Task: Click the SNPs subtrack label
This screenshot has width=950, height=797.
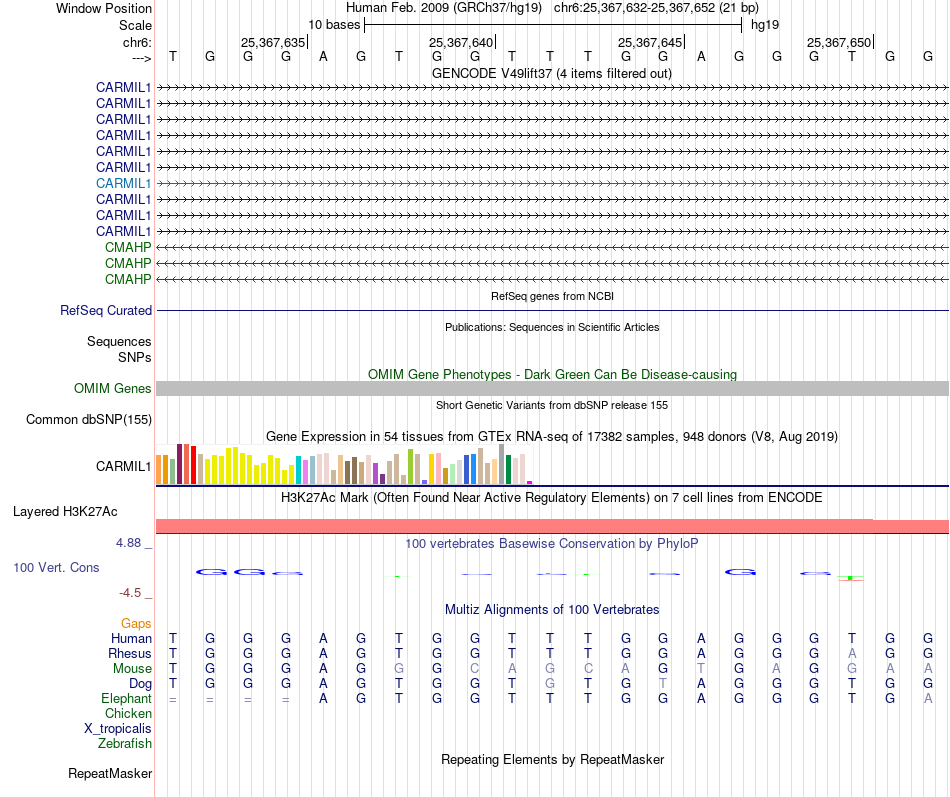Action: (135, 357)
